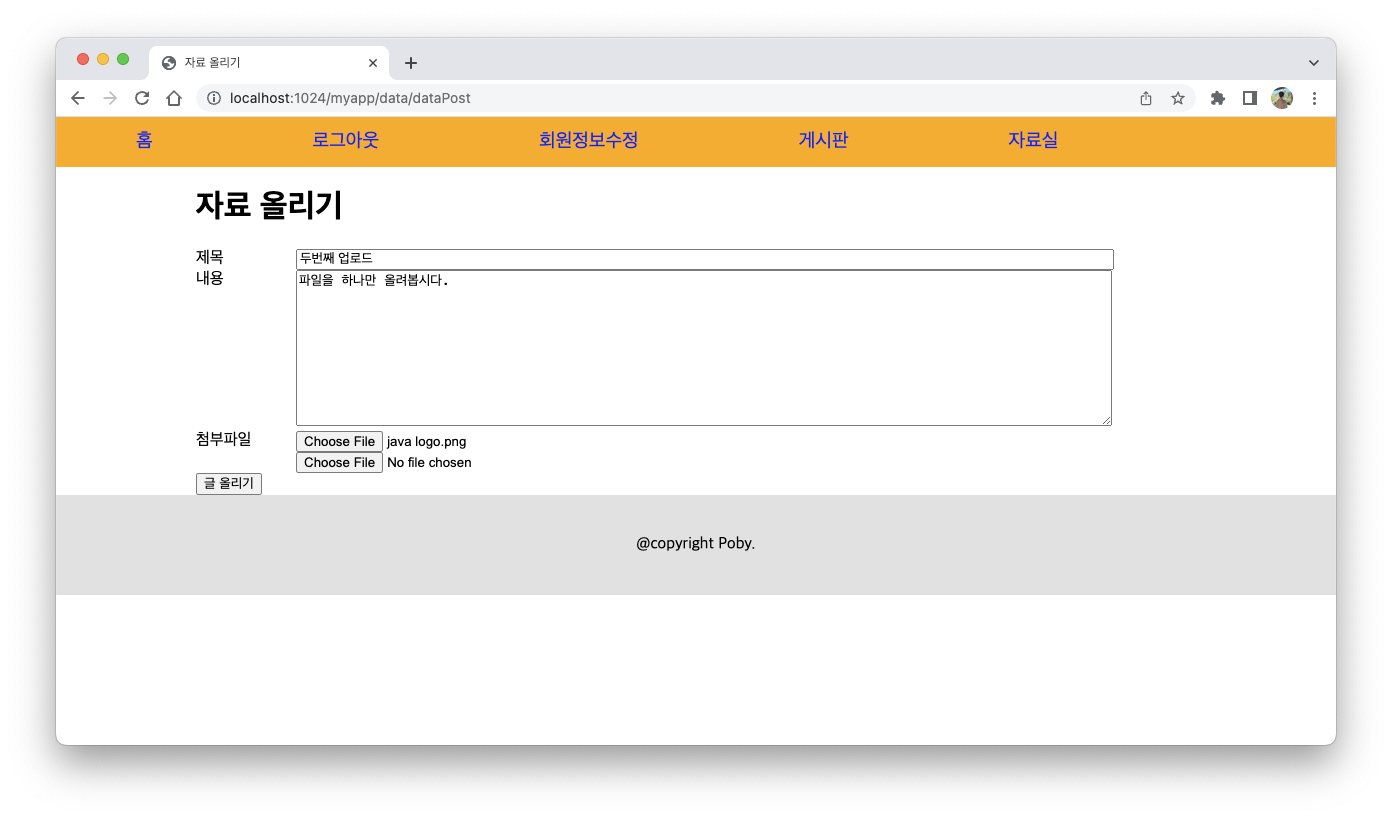The image size is (1392, 819).
Task: Open the browser home page icon
Action: coord(174,98)
